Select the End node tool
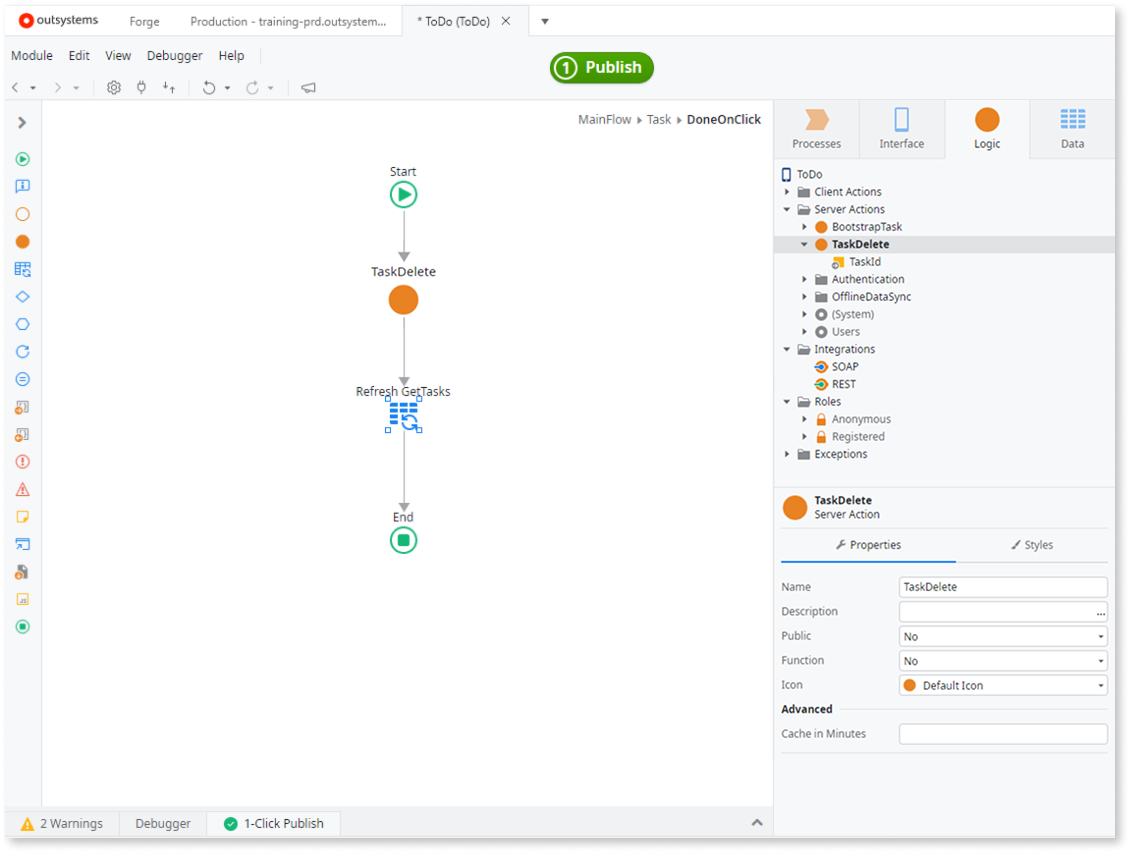Image resolution: width=1130 pixels, height=853 pixels. pyautogui.click(x=22, y=627)
